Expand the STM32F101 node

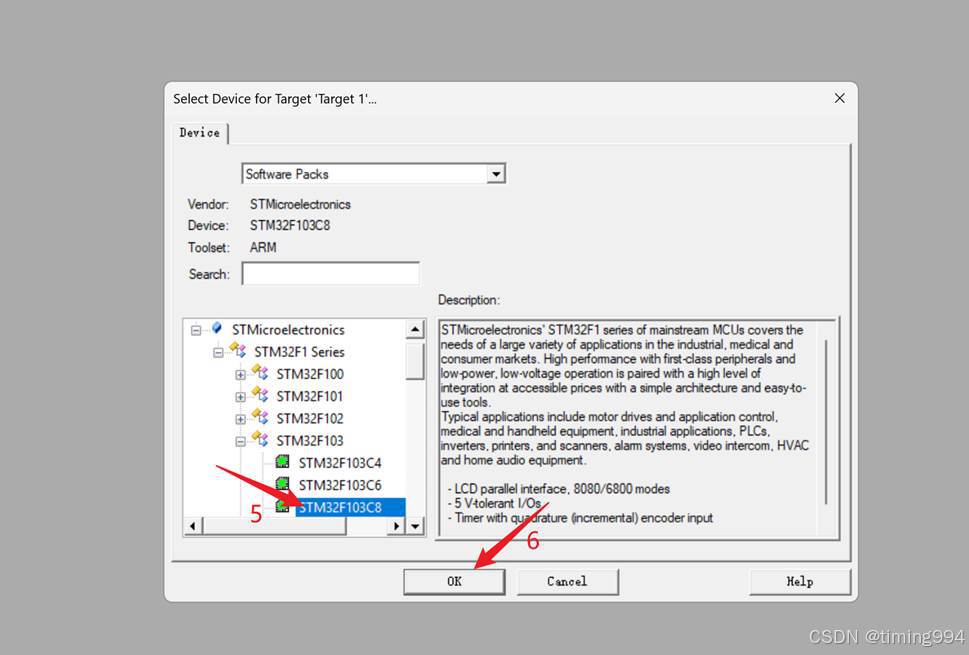[x=240, y=397]
